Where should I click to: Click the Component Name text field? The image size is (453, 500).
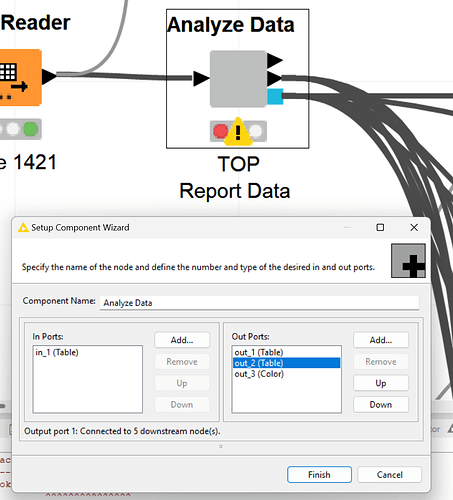pos(259,303)
